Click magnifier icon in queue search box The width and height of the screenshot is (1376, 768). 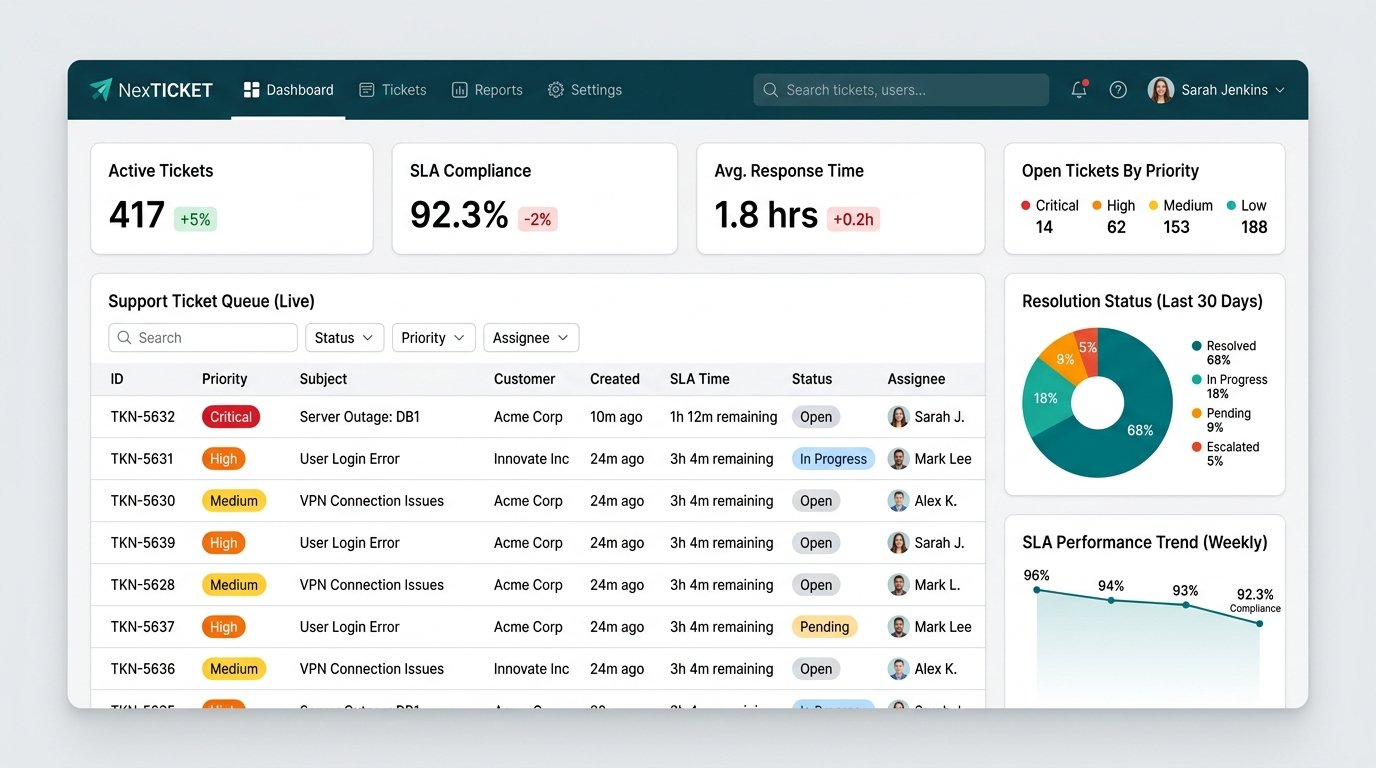125,338
